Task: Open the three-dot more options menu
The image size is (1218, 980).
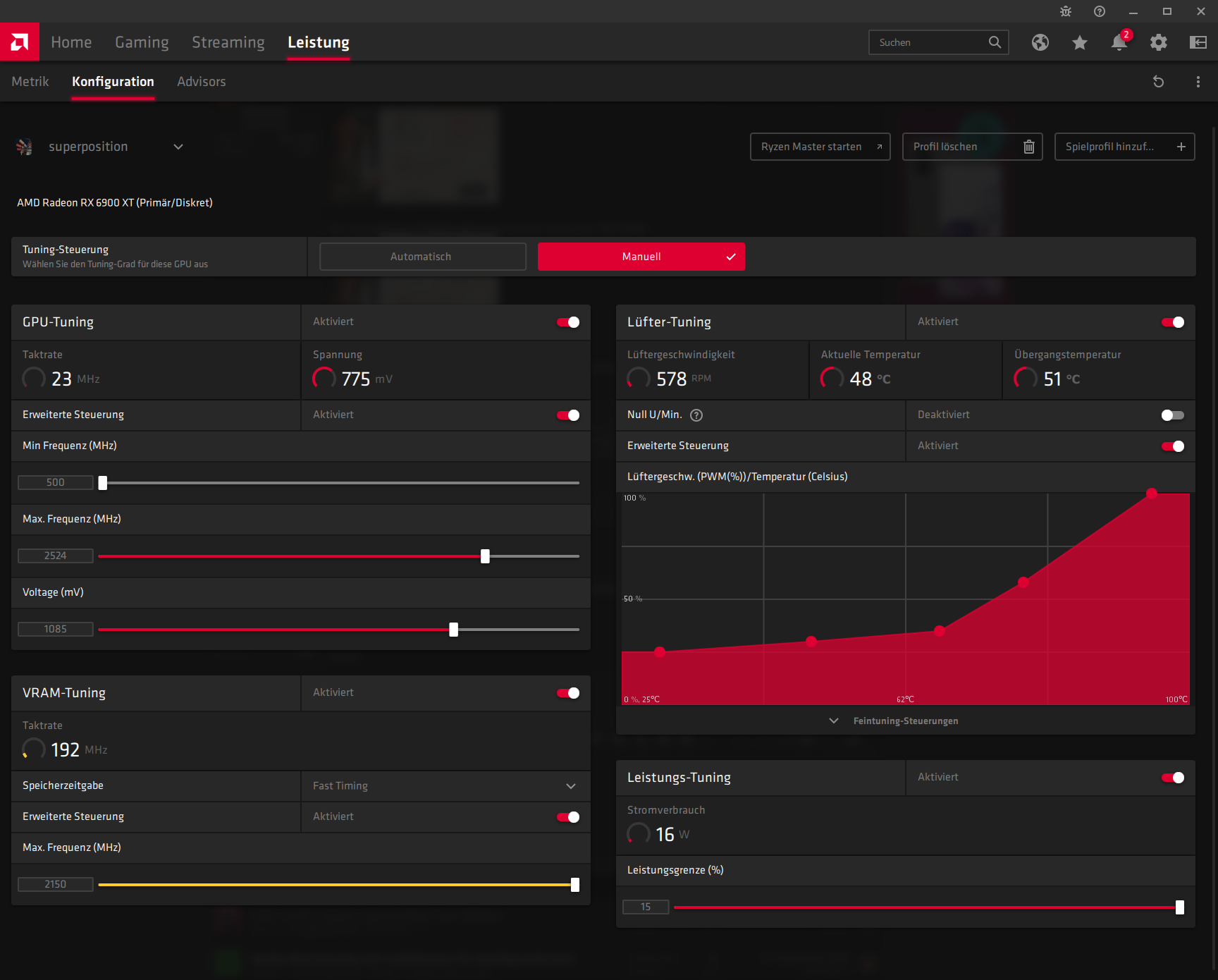Action: point(1198,82)
